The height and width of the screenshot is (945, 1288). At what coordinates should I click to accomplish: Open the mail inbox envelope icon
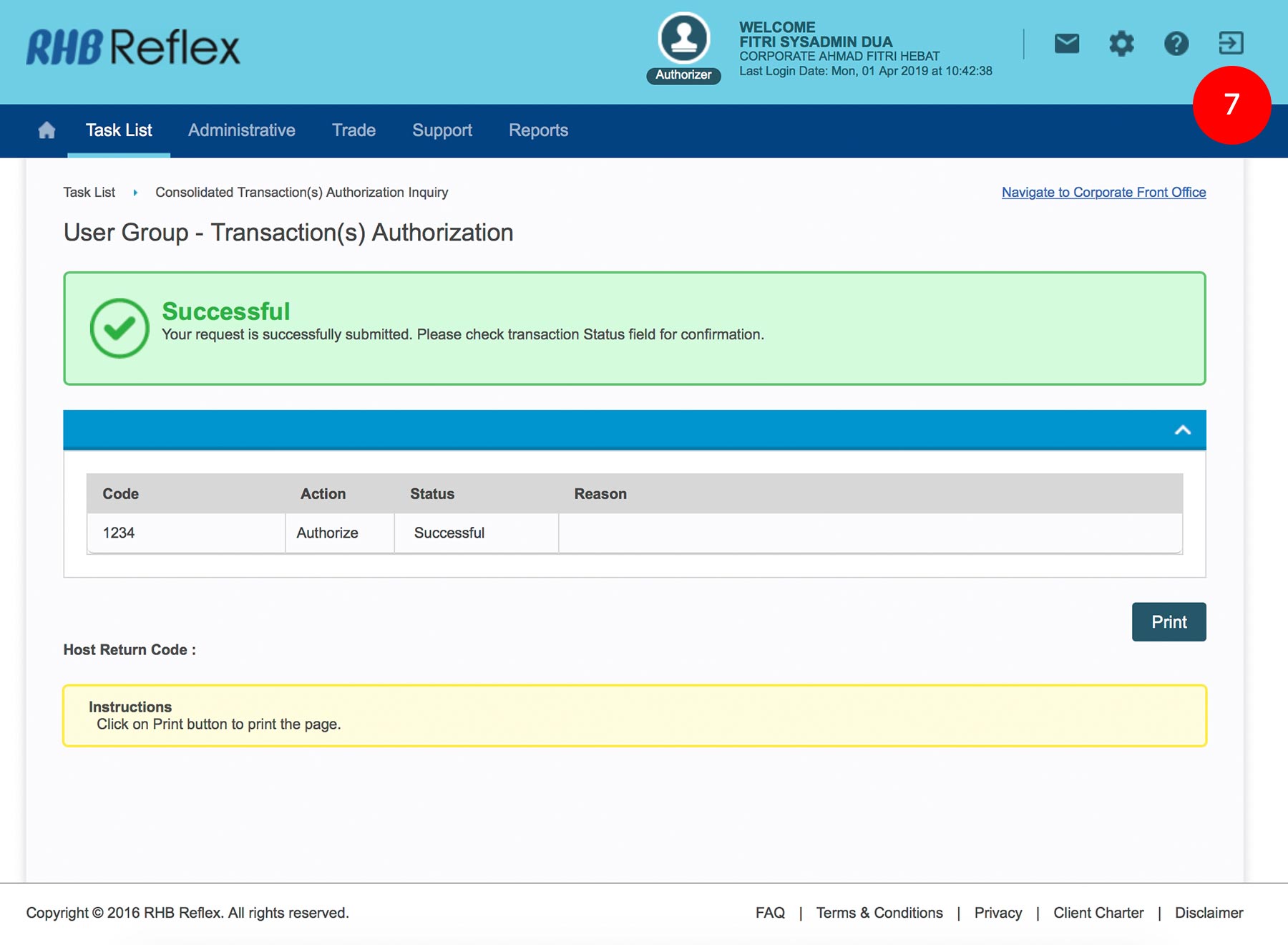[1066, 44]
